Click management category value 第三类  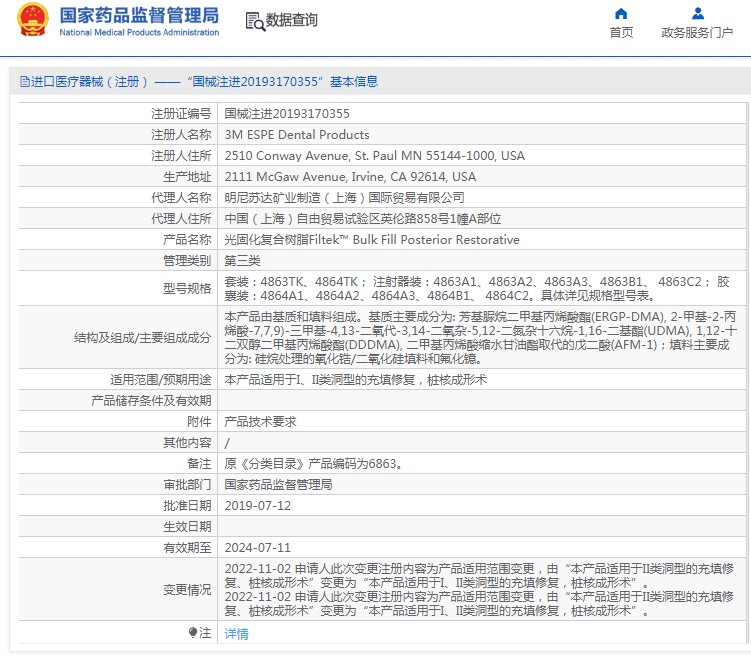point(242,261)
